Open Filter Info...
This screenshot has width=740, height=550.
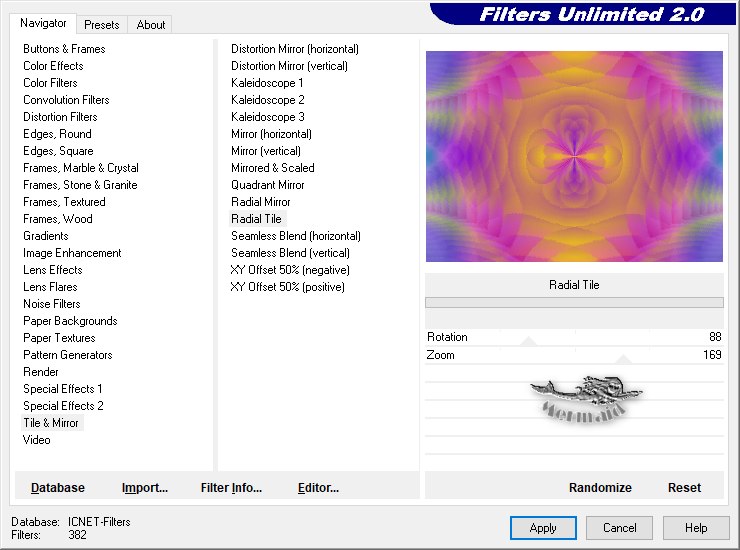231,488
